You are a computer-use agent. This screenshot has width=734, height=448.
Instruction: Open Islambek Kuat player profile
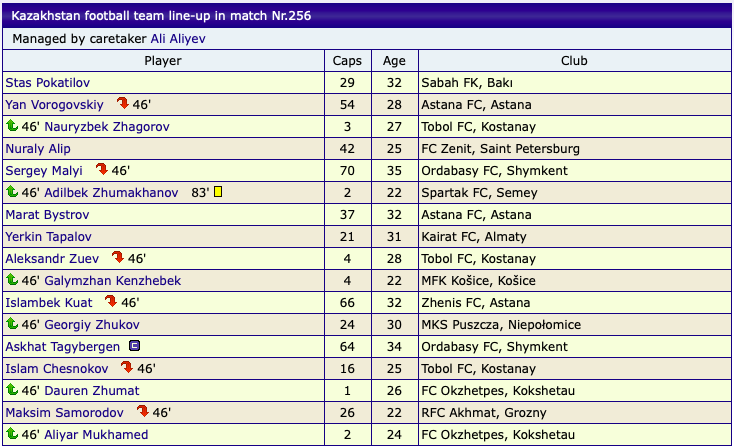pyautogui.click(x=49, y=303)
